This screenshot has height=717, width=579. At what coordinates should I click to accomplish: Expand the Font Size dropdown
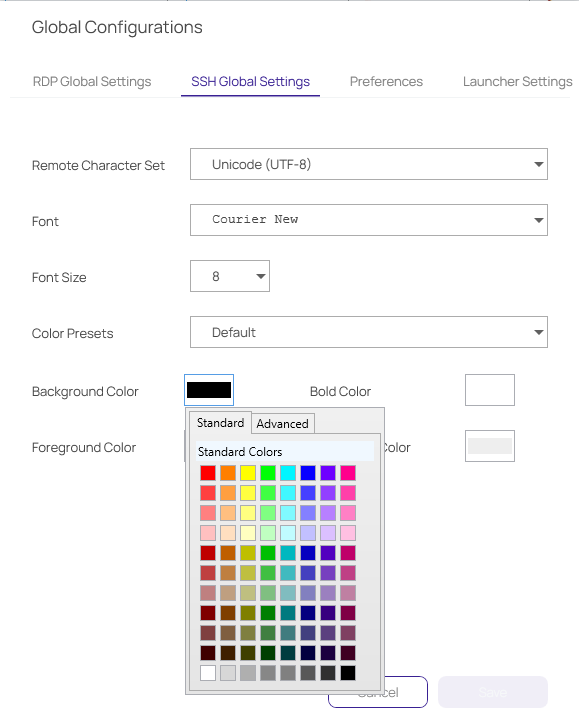(x=230, y=276)
